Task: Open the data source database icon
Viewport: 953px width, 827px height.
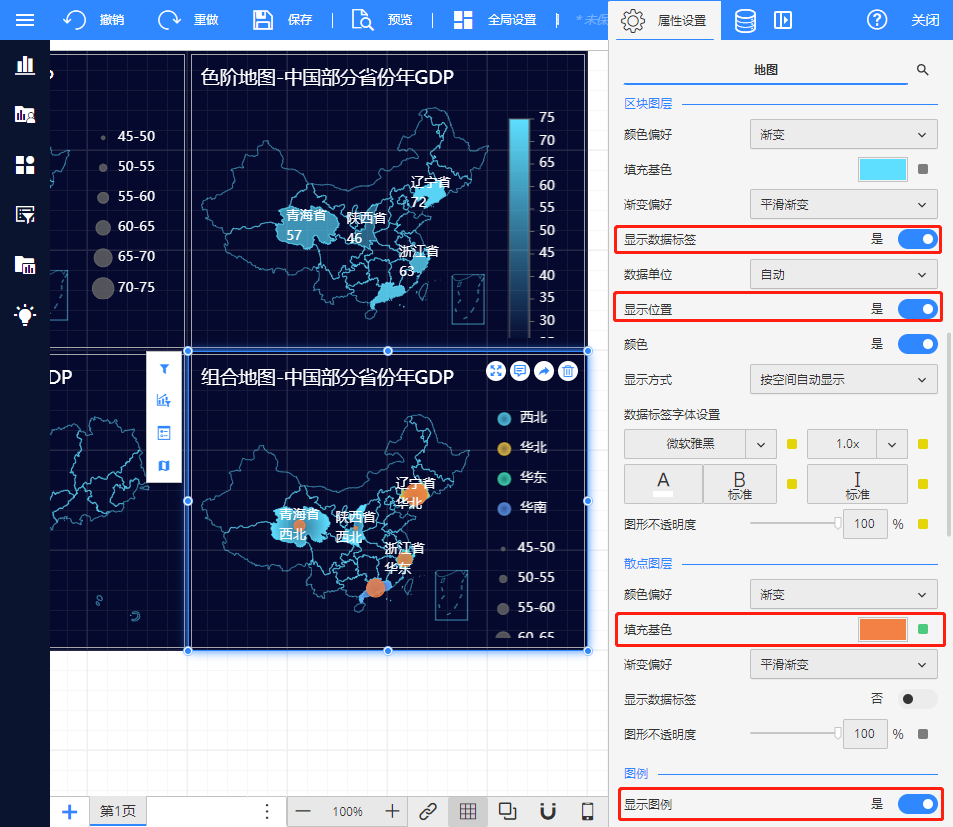Action: [x=745, y=20]
